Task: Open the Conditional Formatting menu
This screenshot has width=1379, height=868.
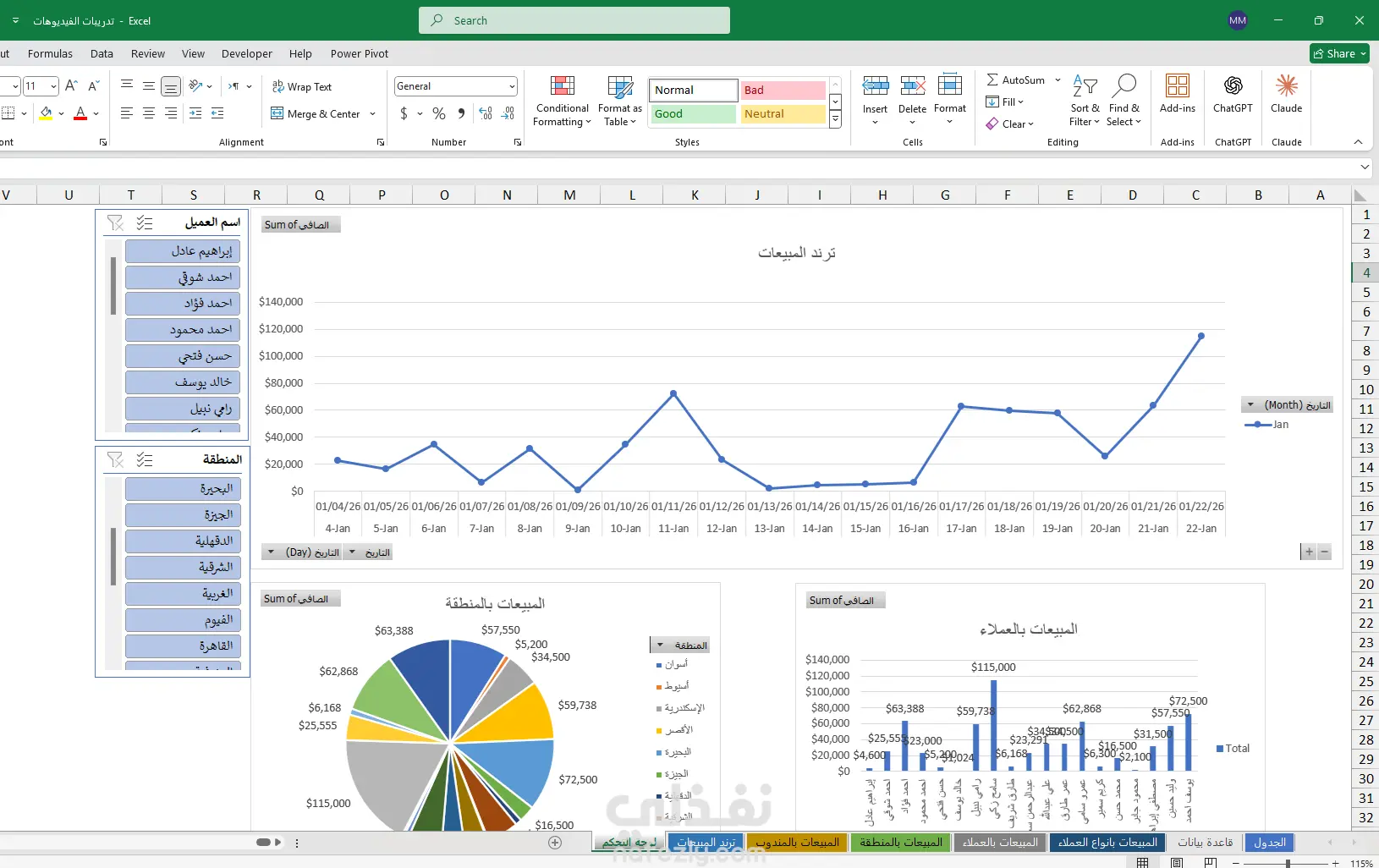Action: [562, 100]
